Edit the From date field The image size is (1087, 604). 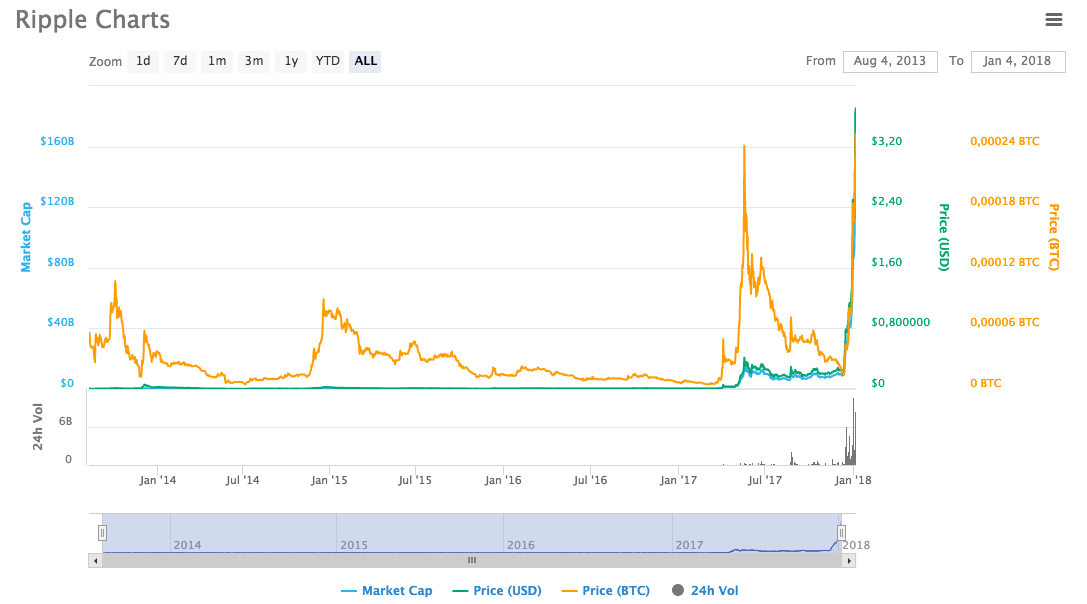pos(890,61)
